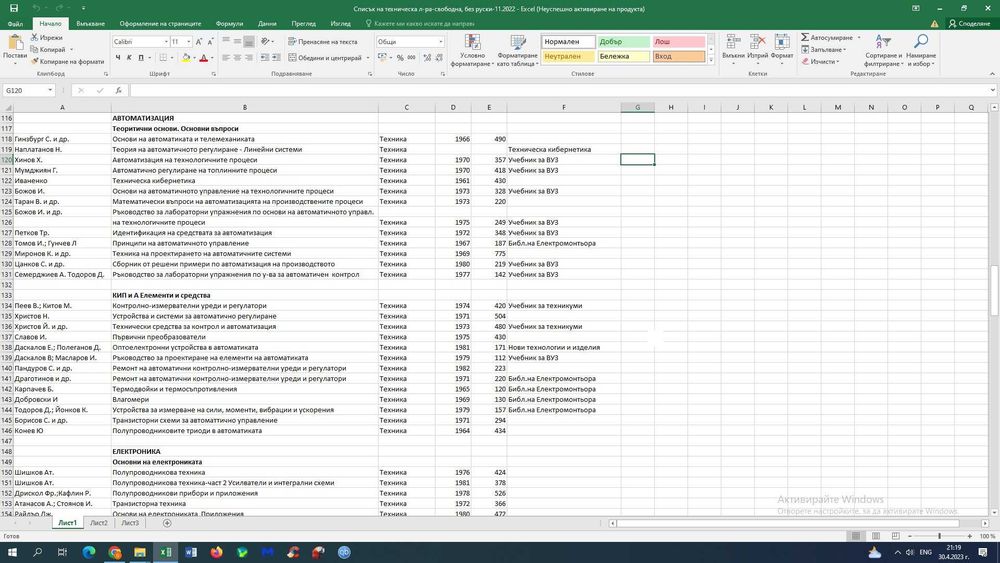Viewport: 1000px width, 563px height.
Task: Decrease font size with the smaller A
Action: 210,41
